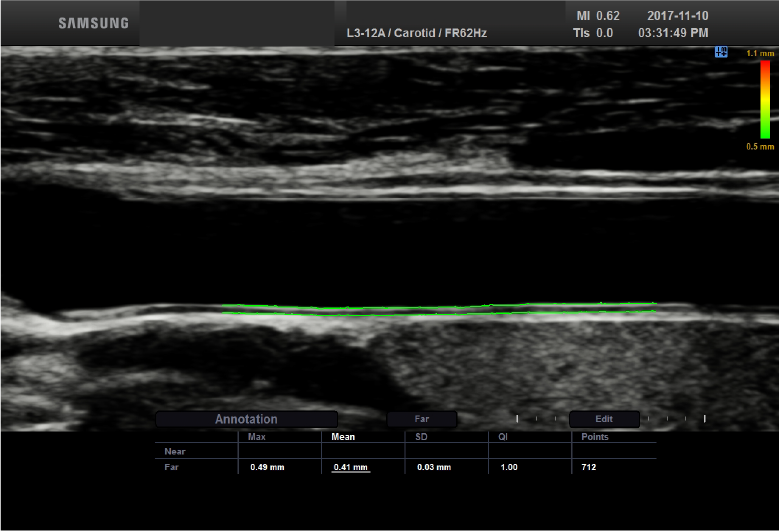The height and width of the screenshot is (531, 780).
Task: Select the Max column header
Action: pos(258,437)
